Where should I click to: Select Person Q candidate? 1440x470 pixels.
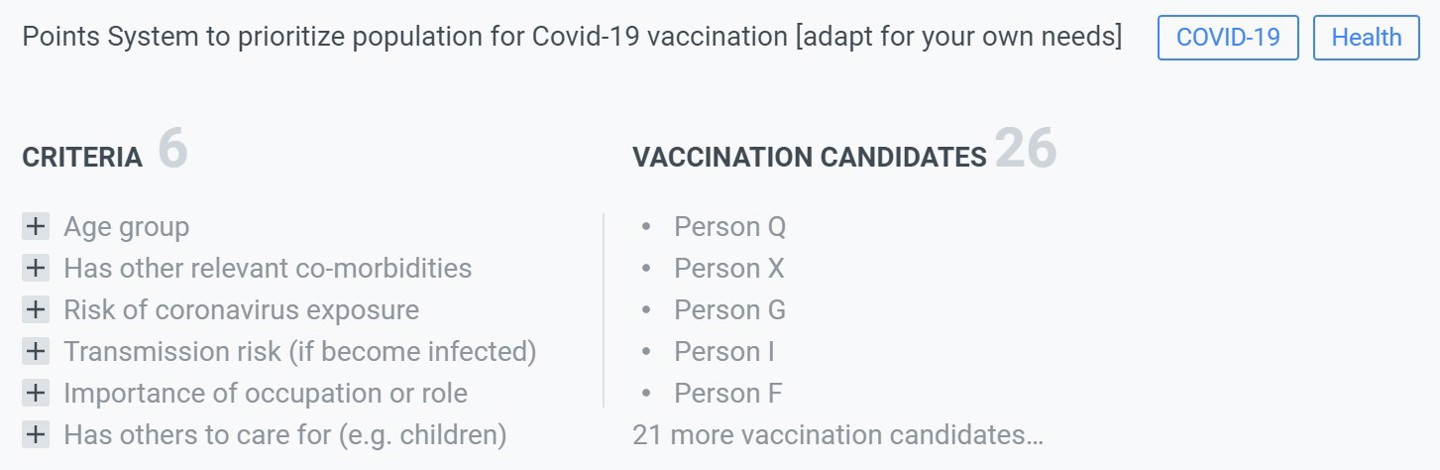729,227
